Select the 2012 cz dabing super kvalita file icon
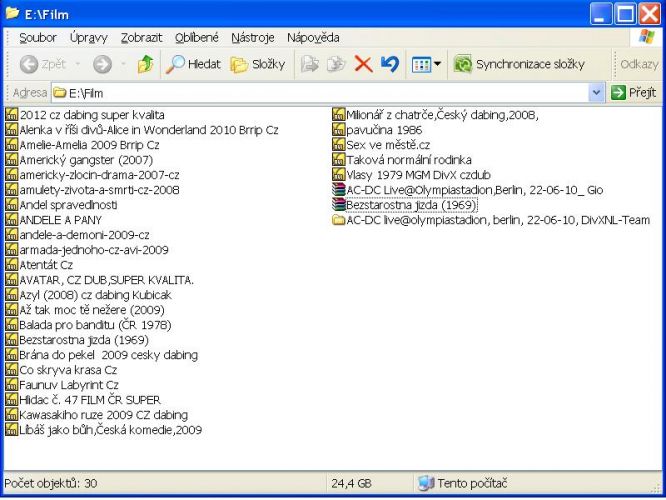Screen dimensions: 666x500 [x=11, y=115]
